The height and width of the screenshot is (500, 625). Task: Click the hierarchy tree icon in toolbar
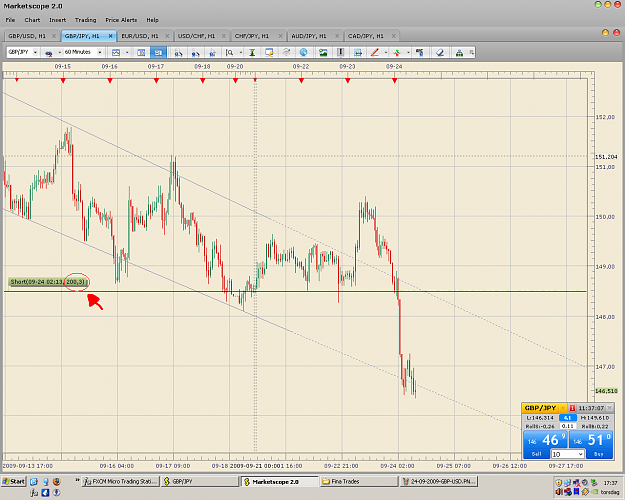pos(459,52)
